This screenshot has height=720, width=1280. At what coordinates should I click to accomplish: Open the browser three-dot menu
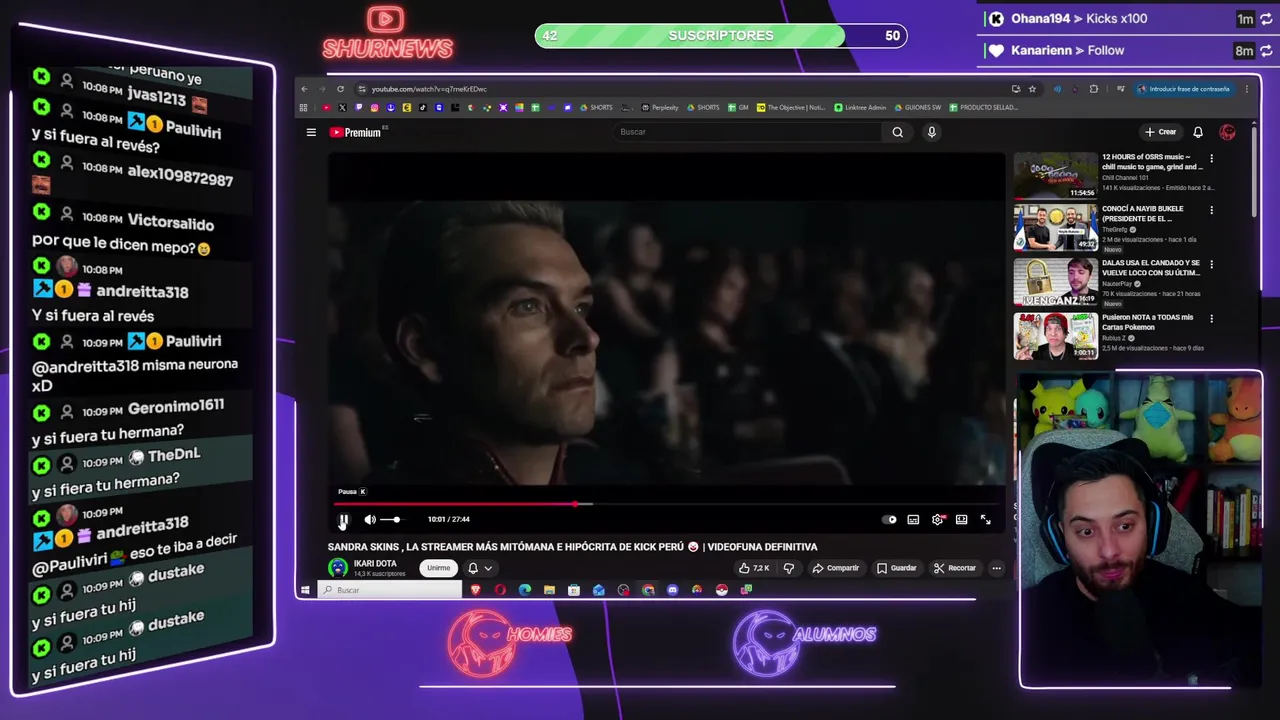point(1247,89)
